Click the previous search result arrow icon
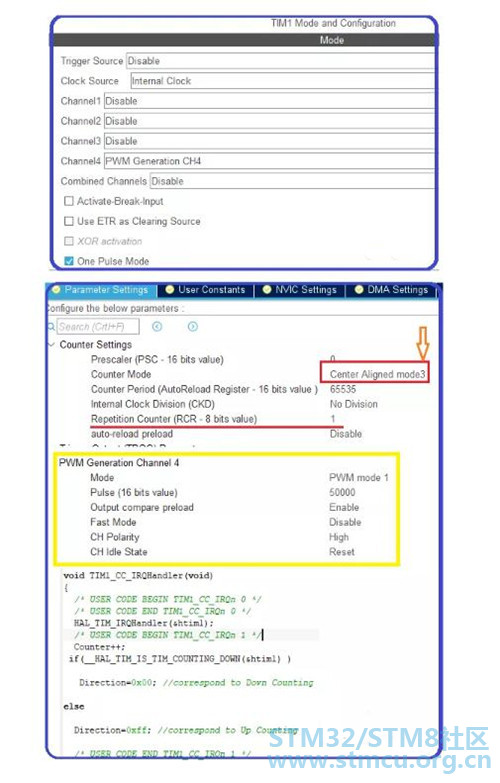Screen dimensions: 500x783 pos(157,327)
